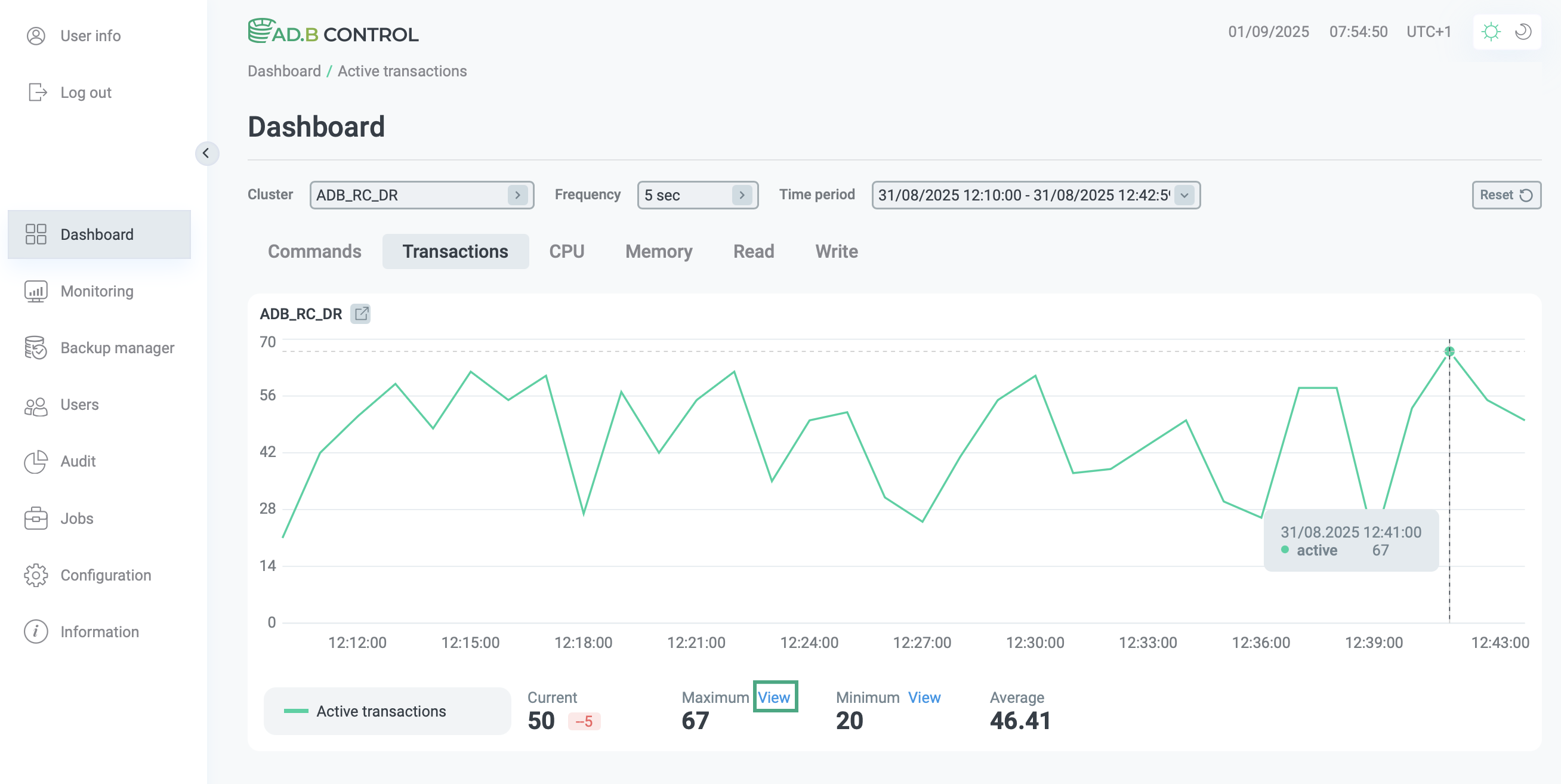Click View link next to Minimum

tap(924, 697)
